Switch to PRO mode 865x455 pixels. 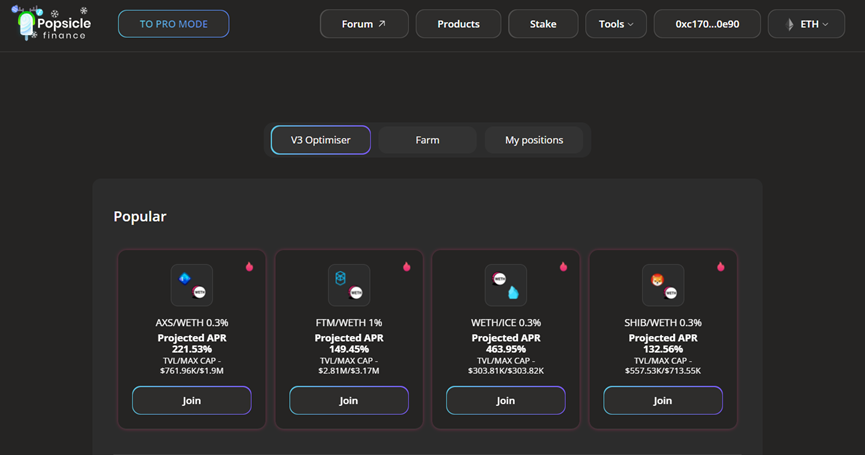pyautogui.click(x=173, y=24)
